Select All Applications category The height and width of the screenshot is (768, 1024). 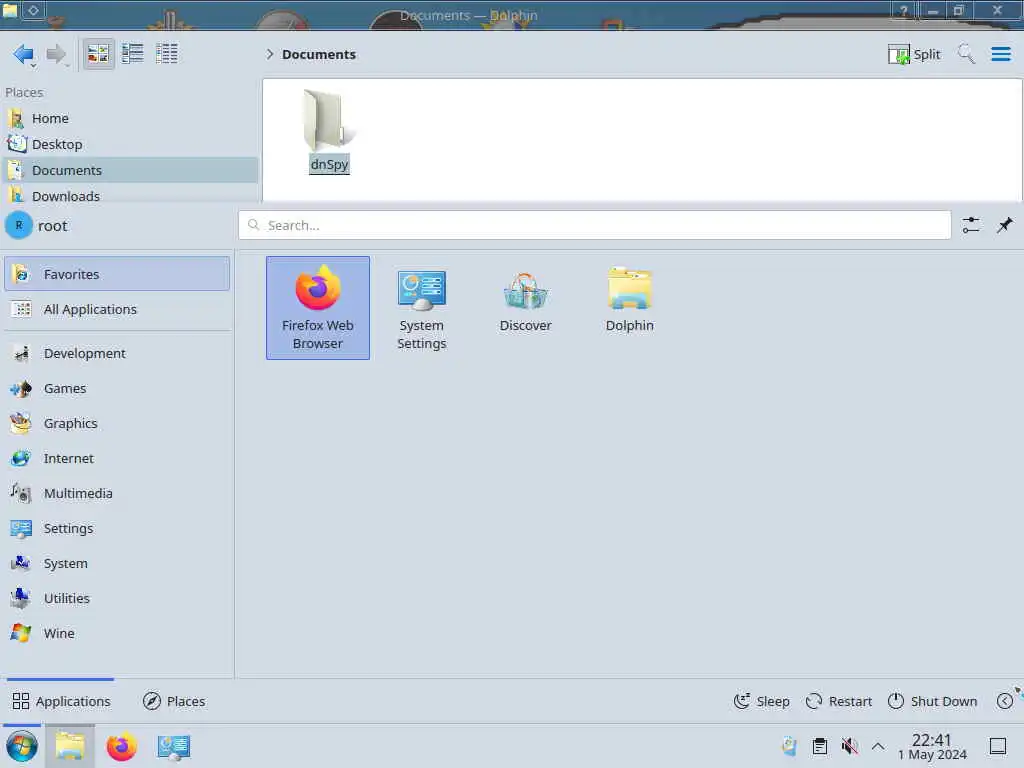(118, 310)
